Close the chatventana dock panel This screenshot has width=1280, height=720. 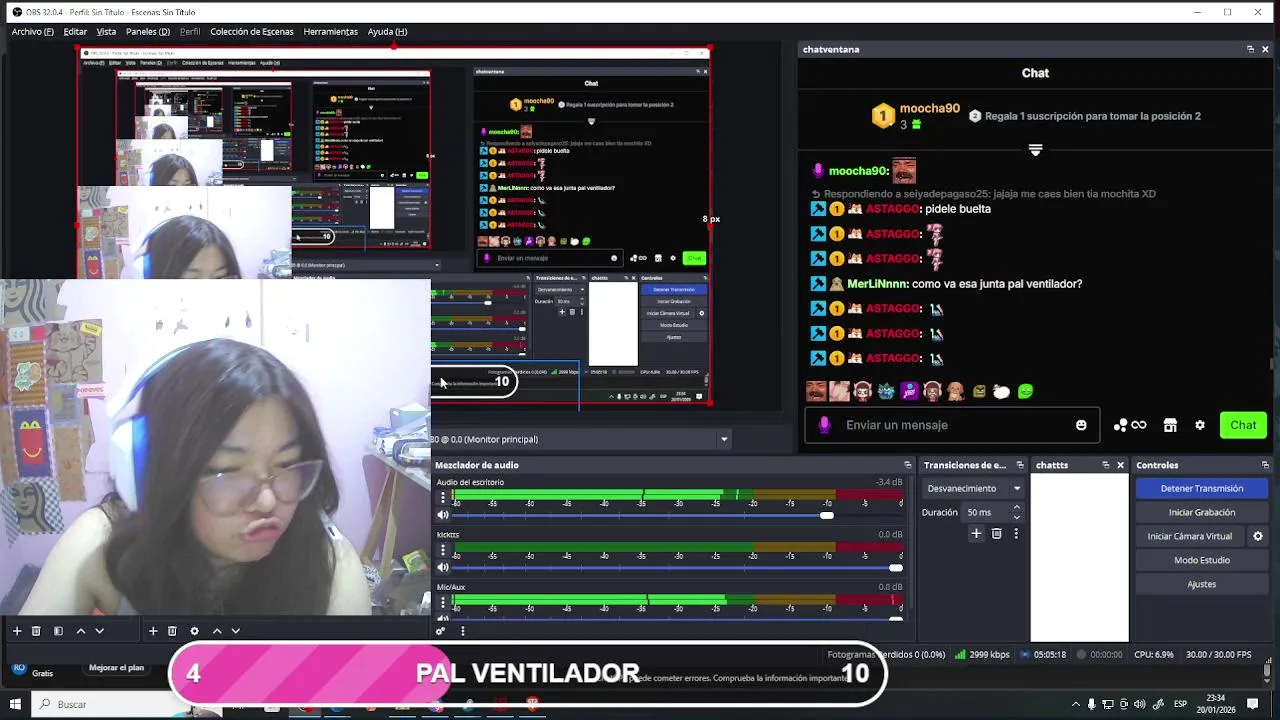click(x=1265, y=49)
